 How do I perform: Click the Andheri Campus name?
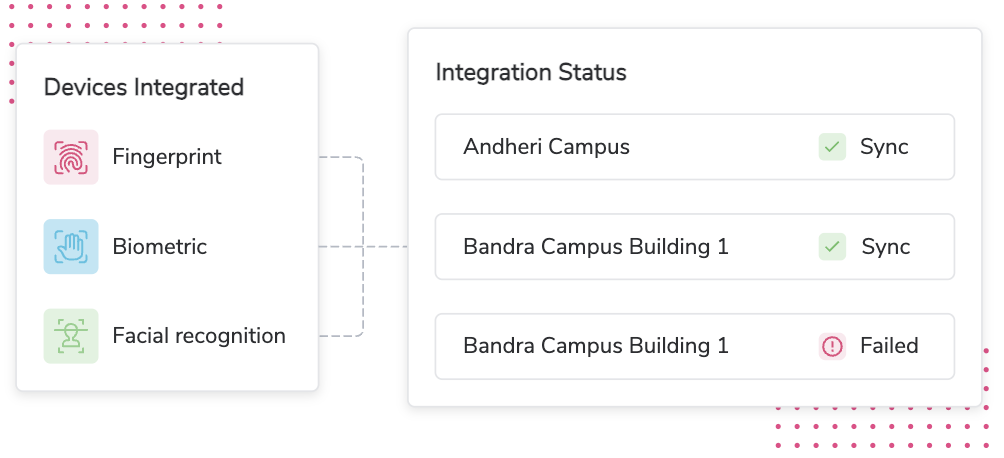(546, 147)
